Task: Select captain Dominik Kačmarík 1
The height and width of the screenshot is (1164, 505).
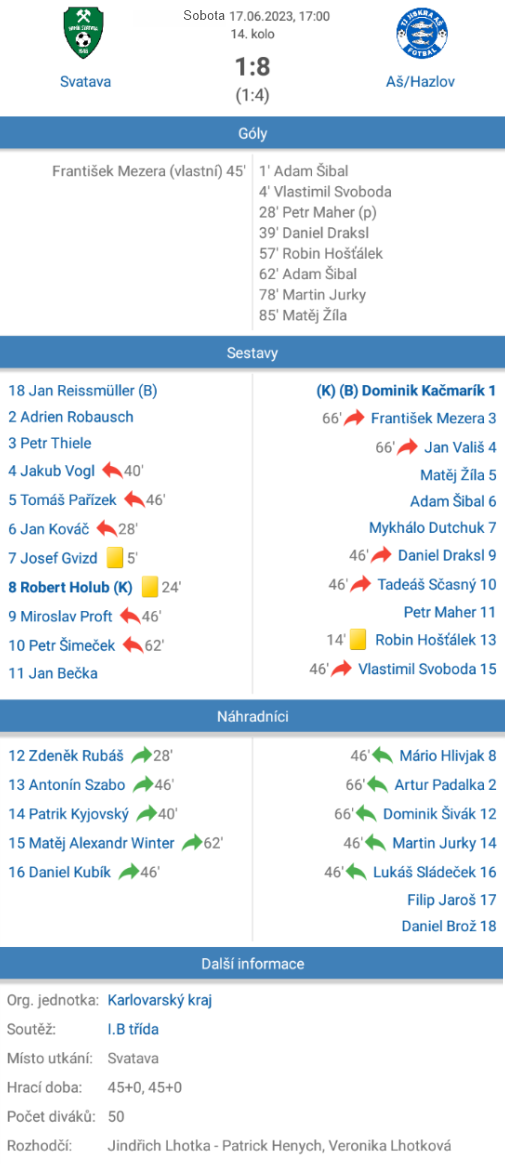Action: 406,390
